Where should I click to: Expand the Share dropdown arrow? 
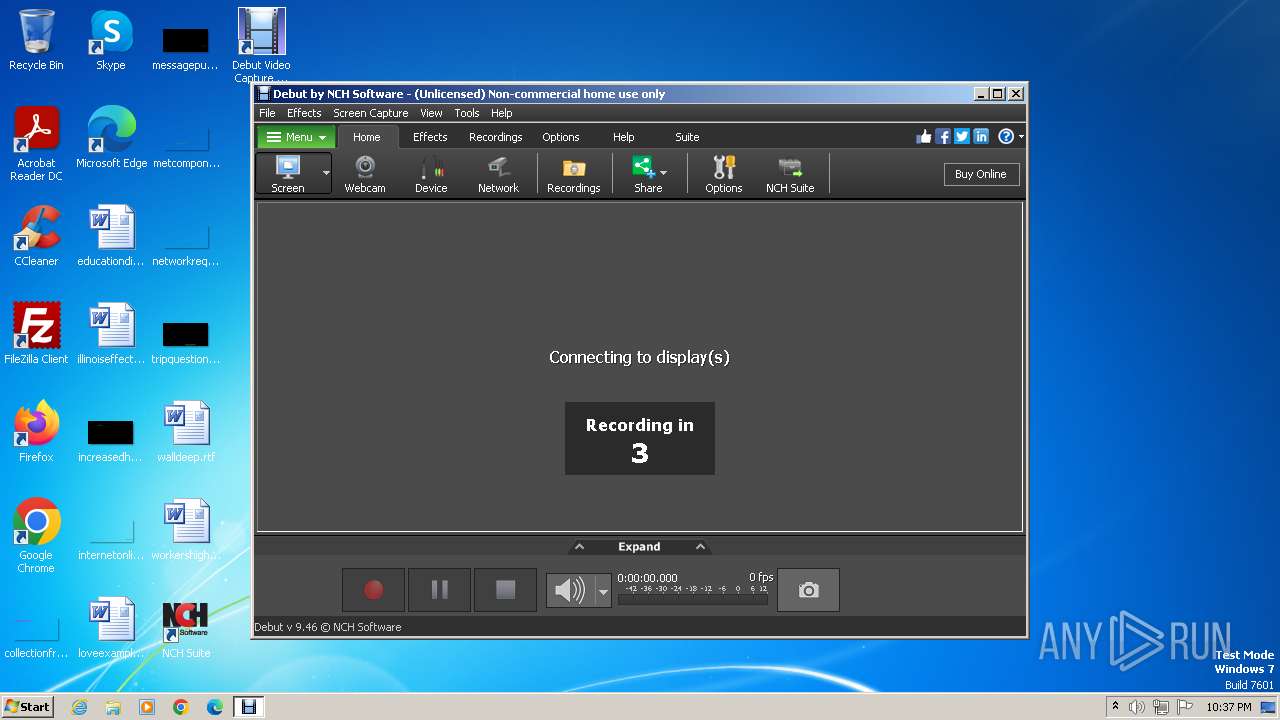click(664, 173)
